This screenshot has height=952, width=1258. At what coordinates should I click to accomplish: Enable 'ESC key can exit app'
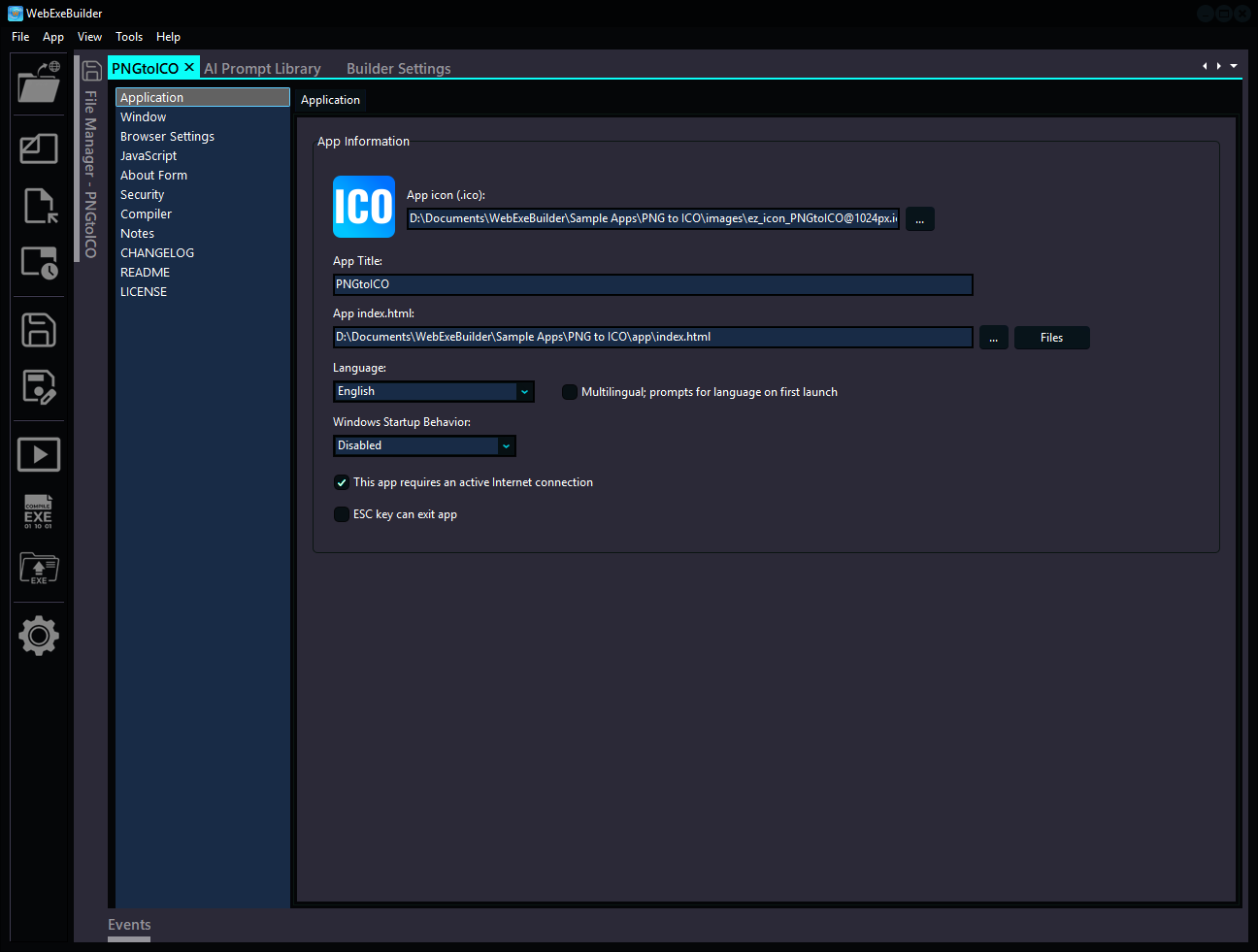click(x=341, y=514)
